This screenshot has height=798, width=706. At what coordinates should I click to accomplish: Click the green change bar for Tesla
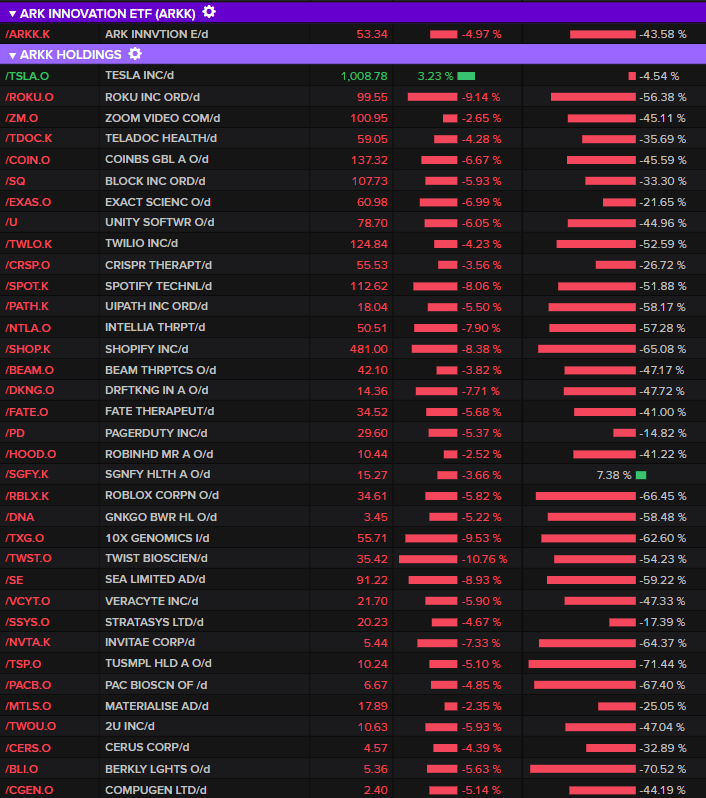(466, 76)
